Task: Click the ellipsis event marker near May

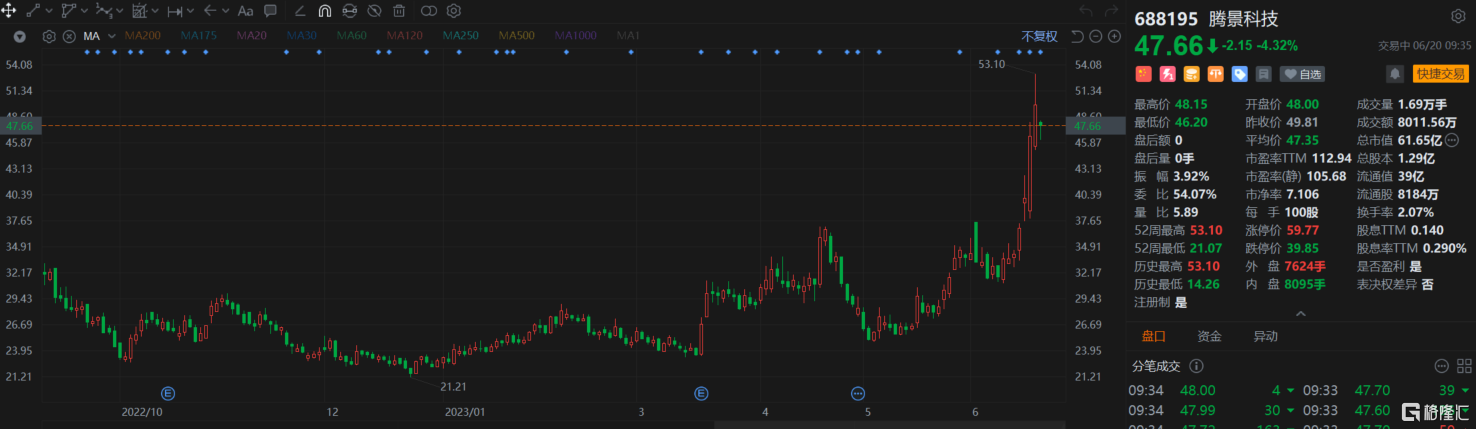Action: click(x=858, y=393)
